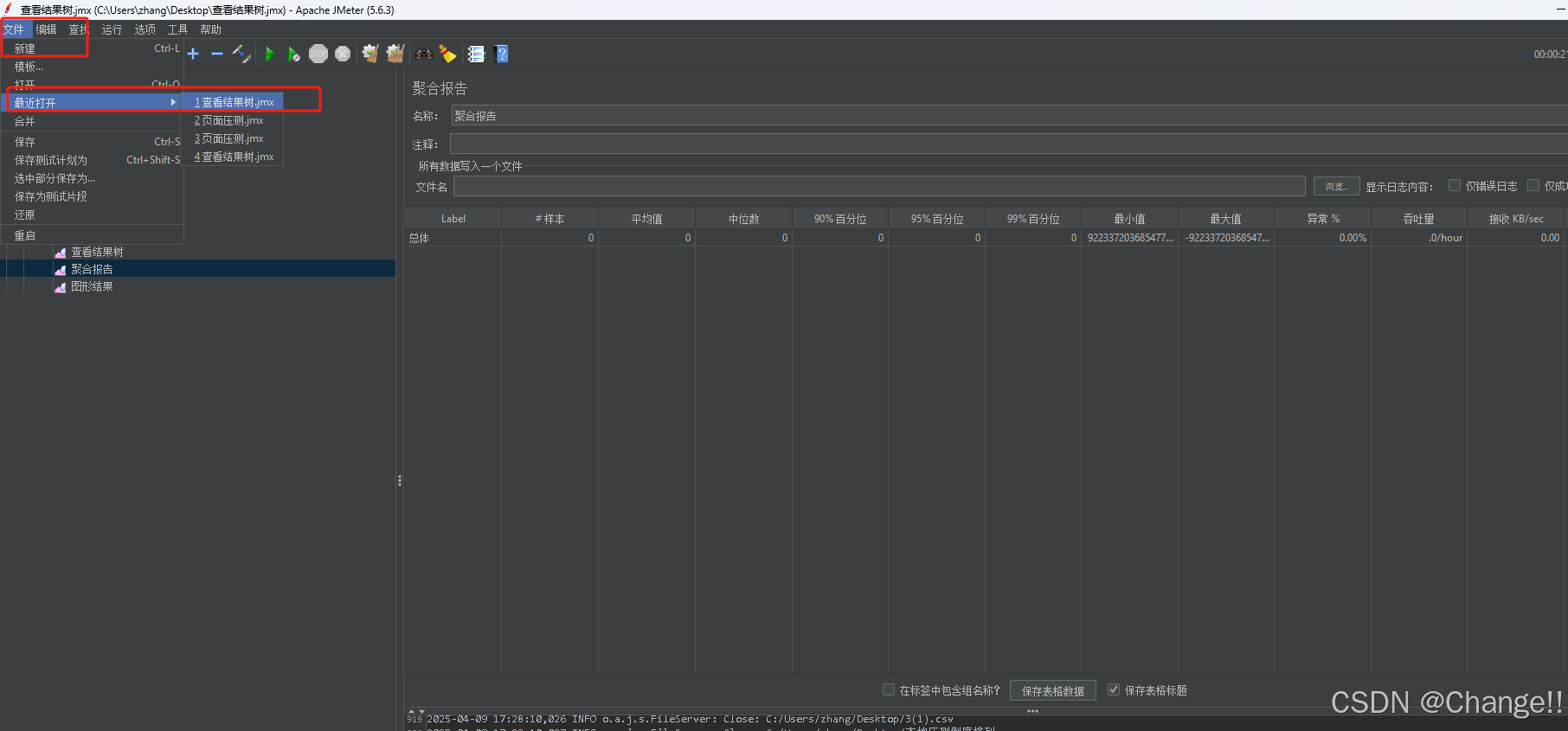
Task: Click into the 名称 field
Action: pos(1009,116)
